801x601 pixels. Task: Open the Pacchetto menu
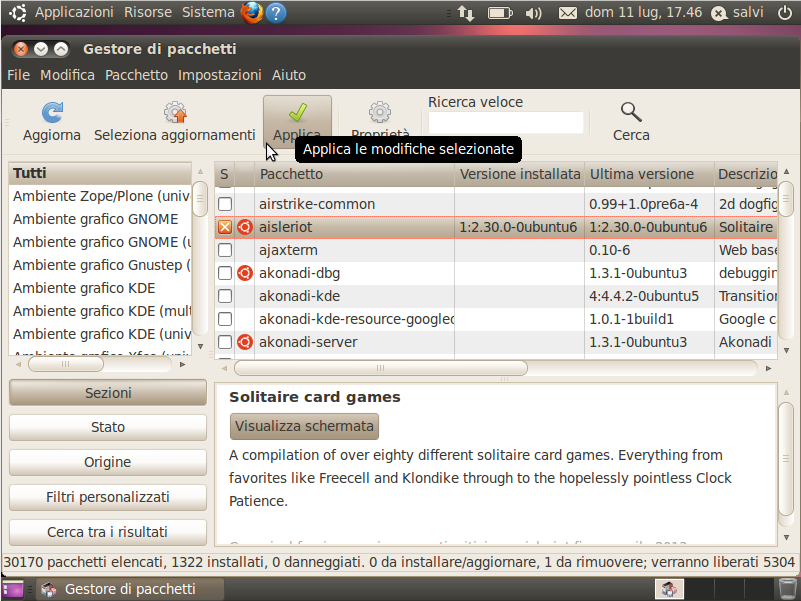(x=136, y=75)
